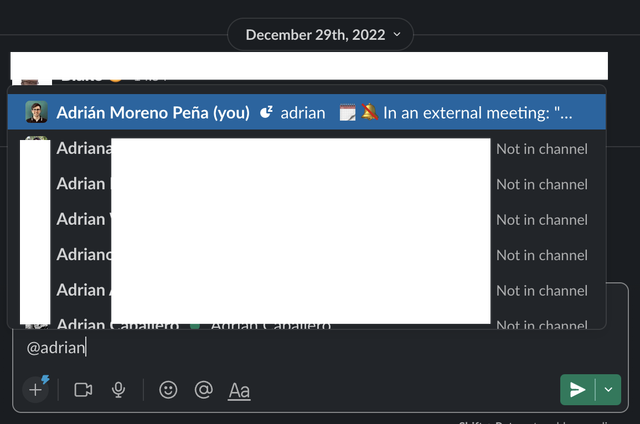
Task: Record an audio clip with microphone
Action: click(x=119, y=390)
